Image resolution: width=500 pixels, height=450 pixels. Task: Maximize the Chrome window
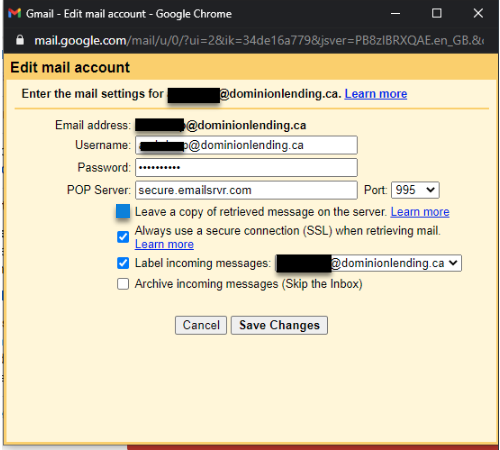click(x=437, y=13)
